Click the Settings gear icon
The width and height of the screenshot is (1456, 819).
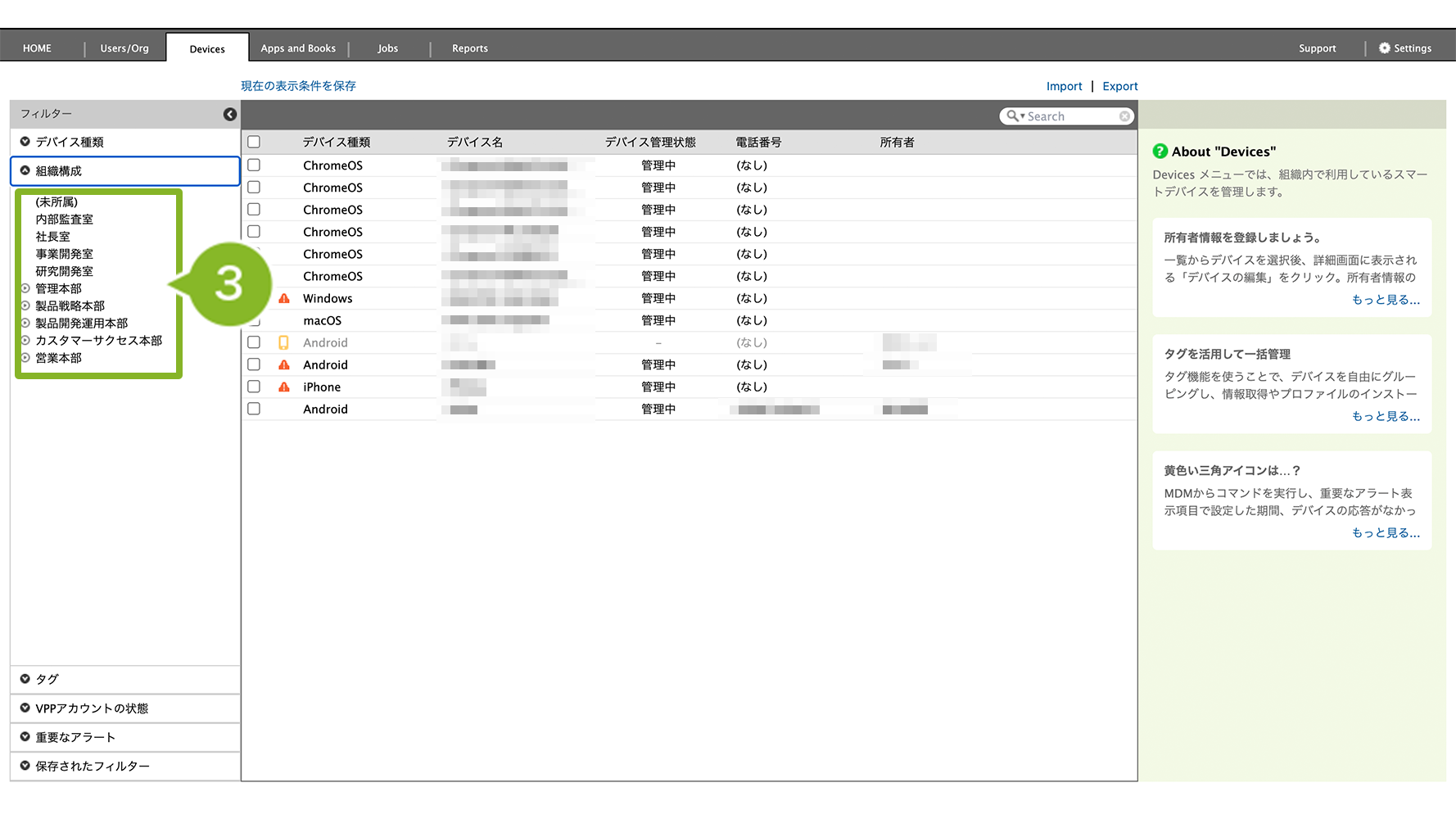point(1384,48)
